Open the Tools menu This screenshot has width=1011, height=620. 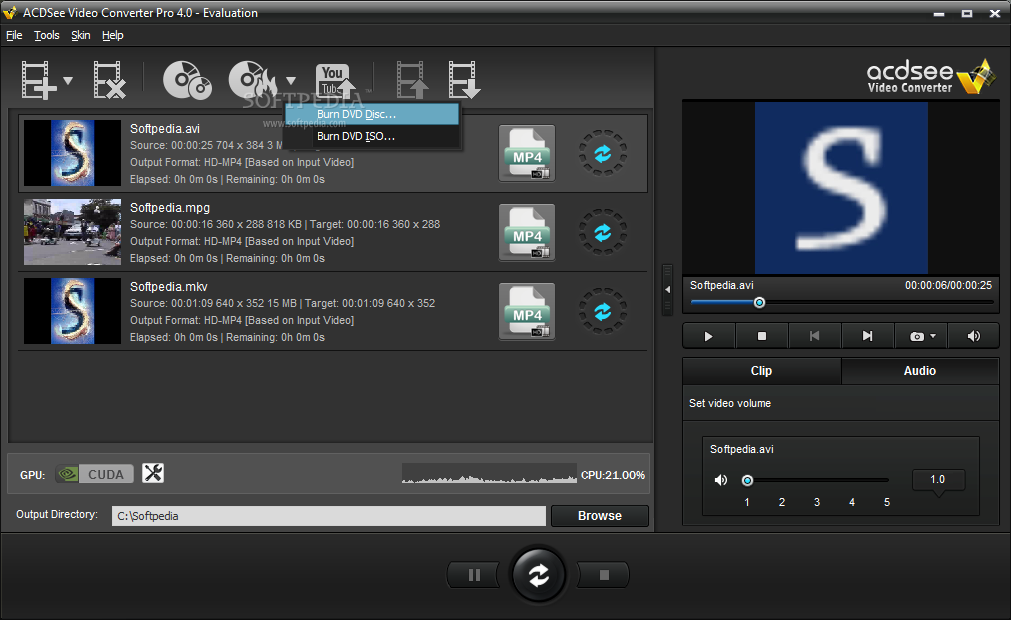pos(46,35)
